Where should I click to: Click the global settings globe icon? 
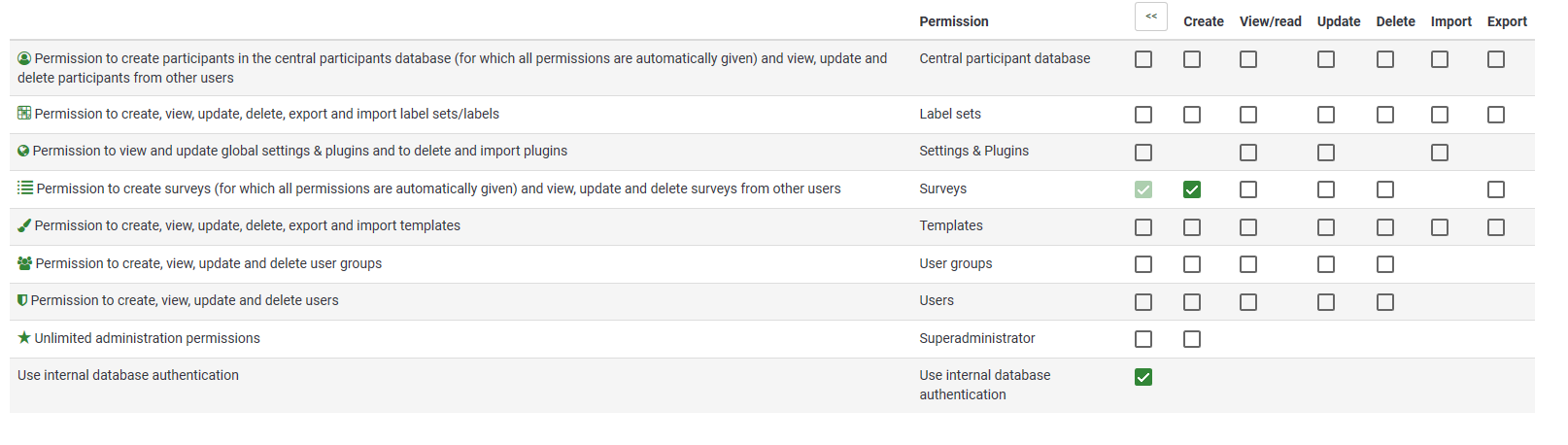(x=23, y=152)
